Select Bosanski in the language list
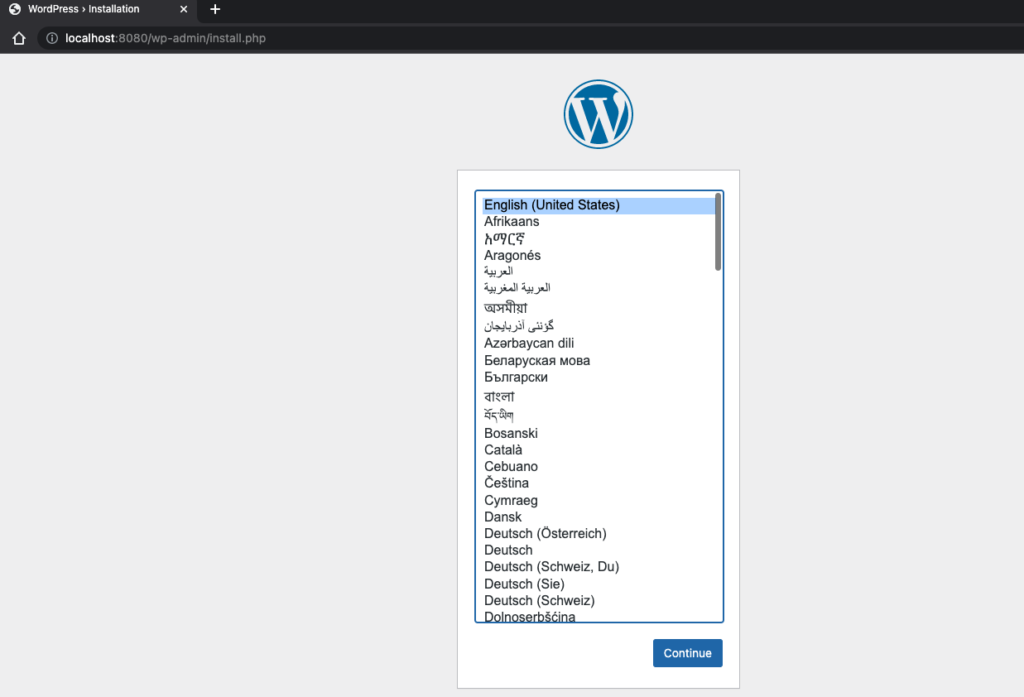This screenshot has width=1024, height=697. click(x=599, y=433)
